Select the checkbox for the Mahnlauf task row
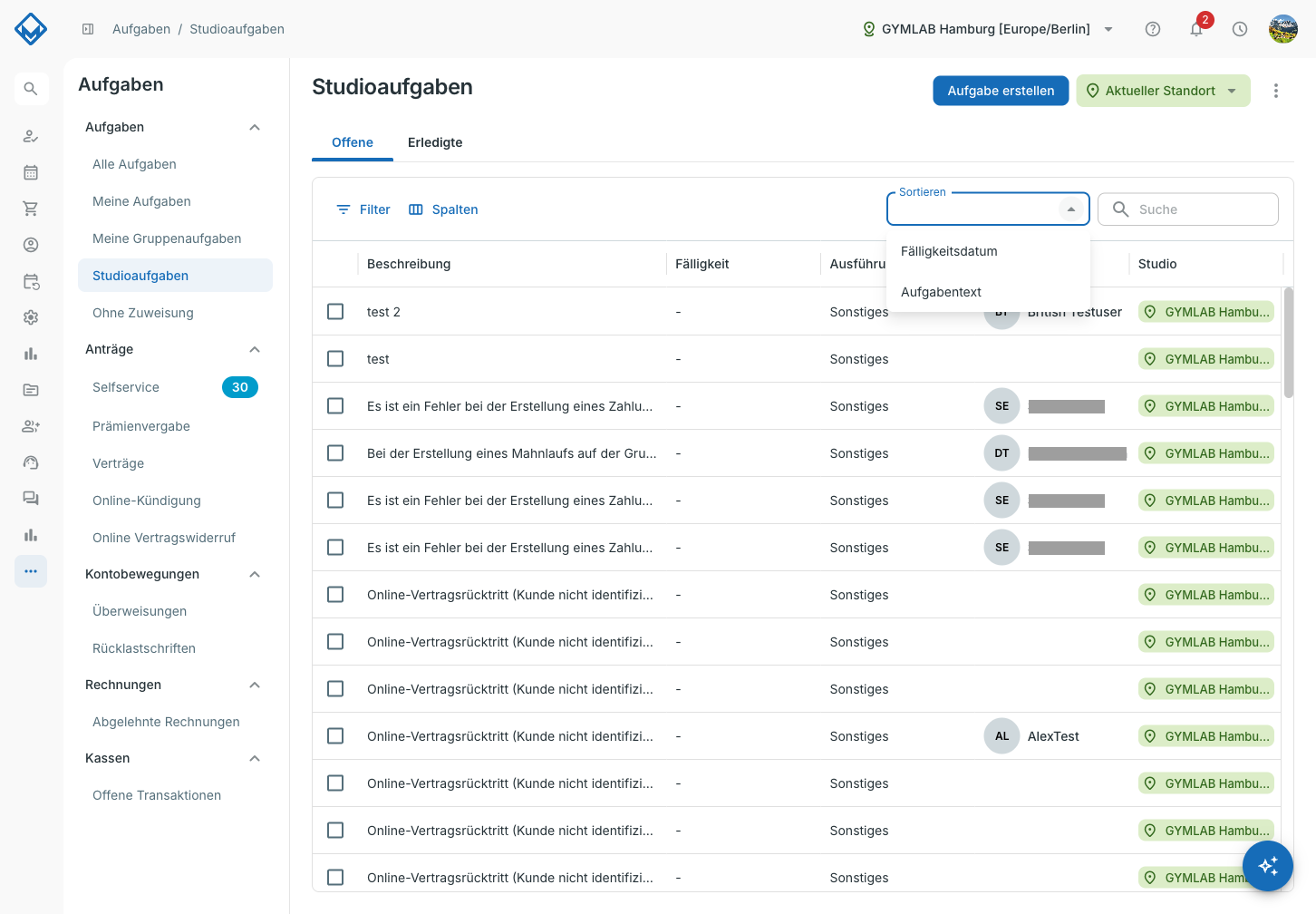 (x=335, y=453)
